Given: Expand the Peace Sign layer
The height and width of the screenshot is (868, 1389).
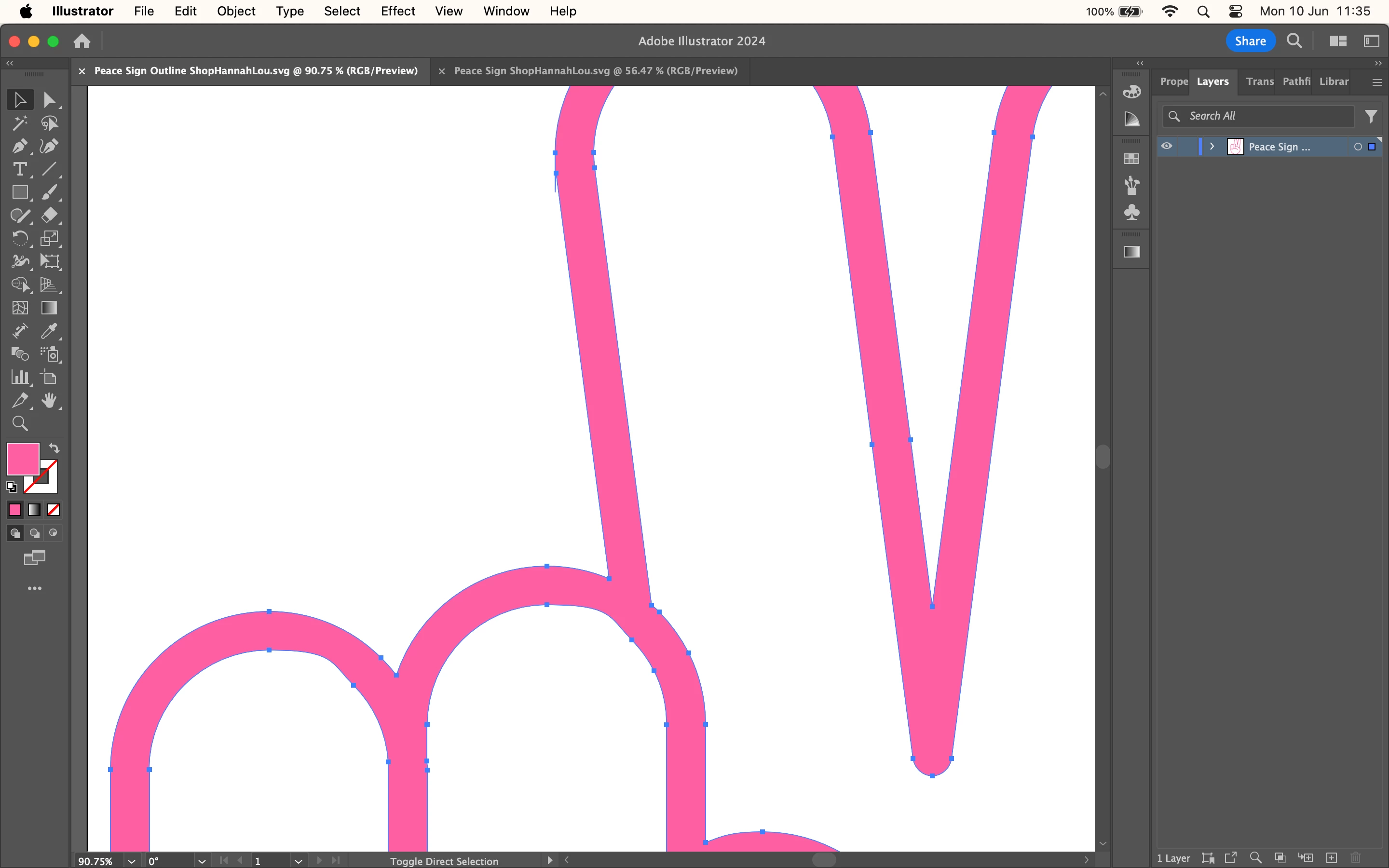Looking at the screenshot, I should (x=1212, y=147).
